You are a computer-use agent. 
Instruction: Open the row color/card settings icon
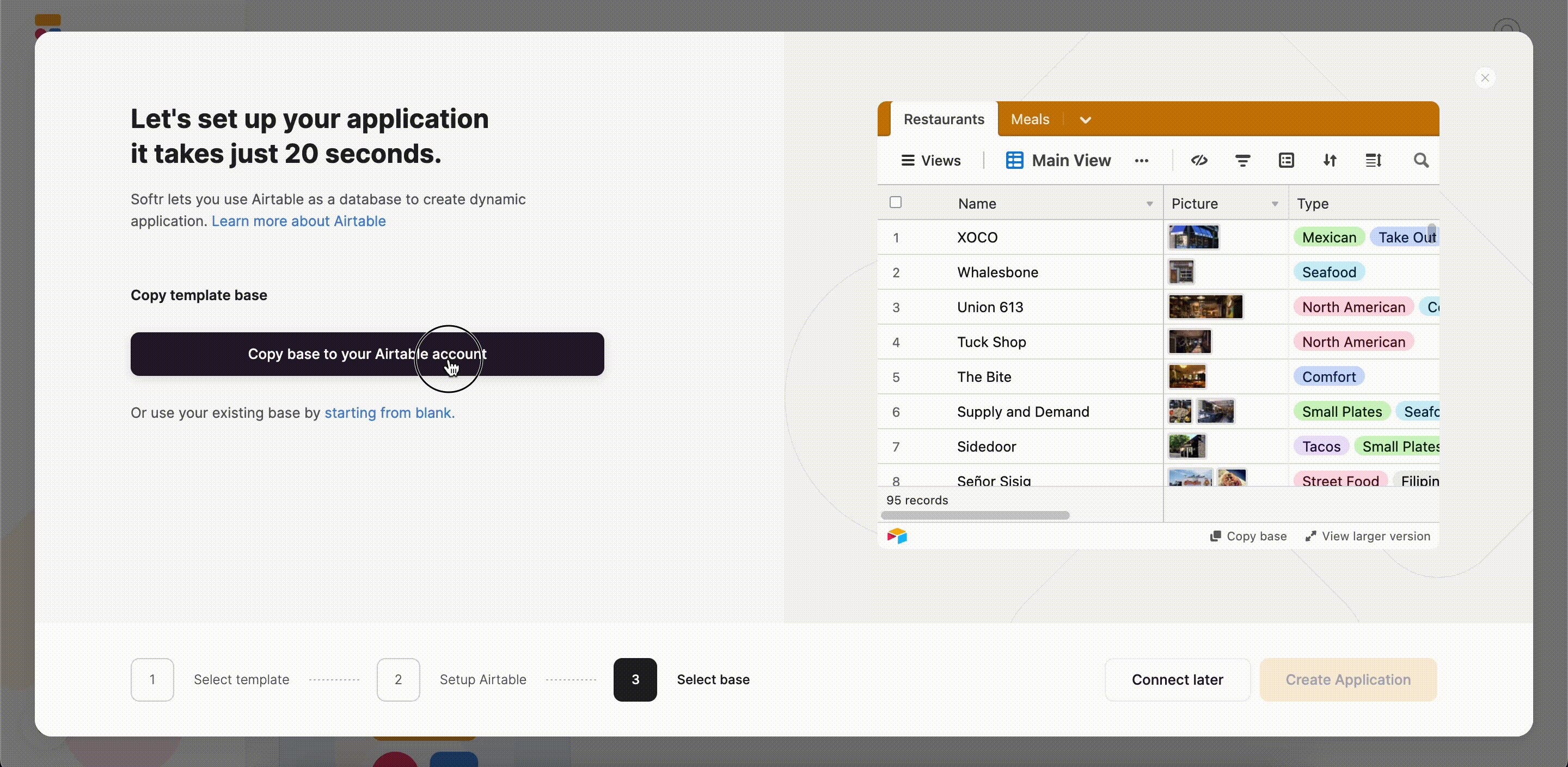click(x=1286, y=160)
